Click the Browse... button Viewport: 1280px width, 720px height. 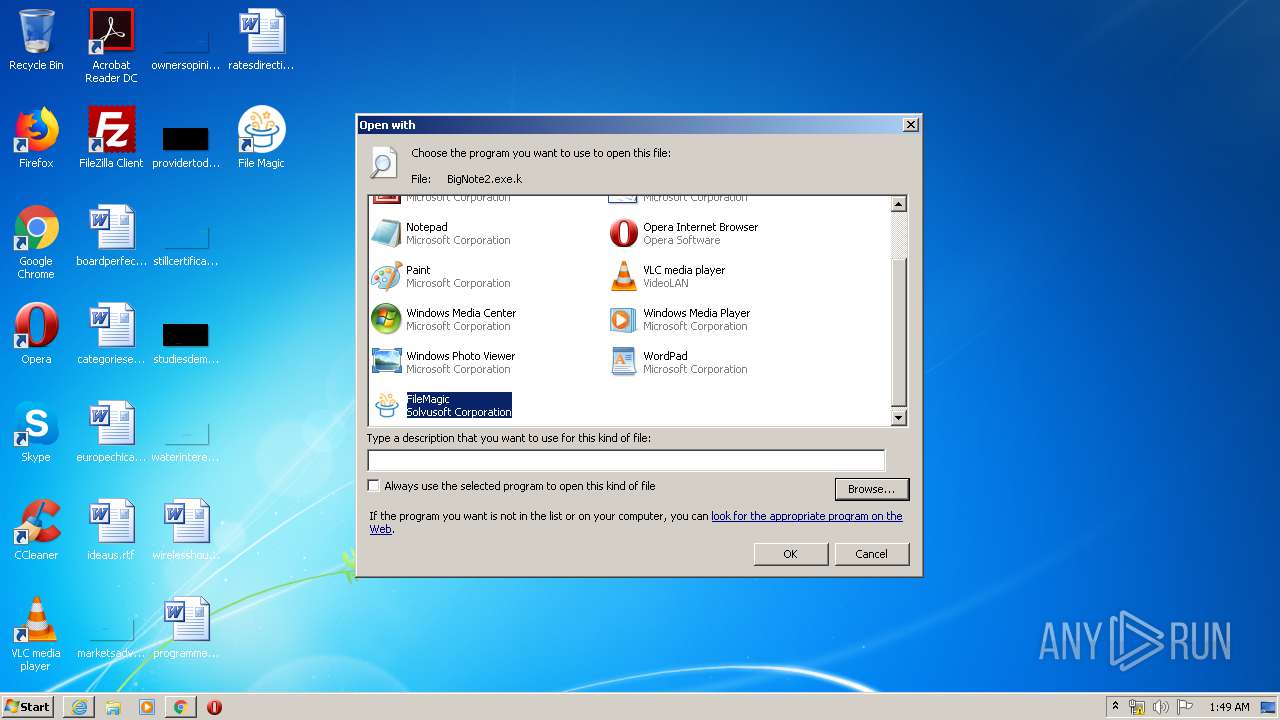[872, 489]
